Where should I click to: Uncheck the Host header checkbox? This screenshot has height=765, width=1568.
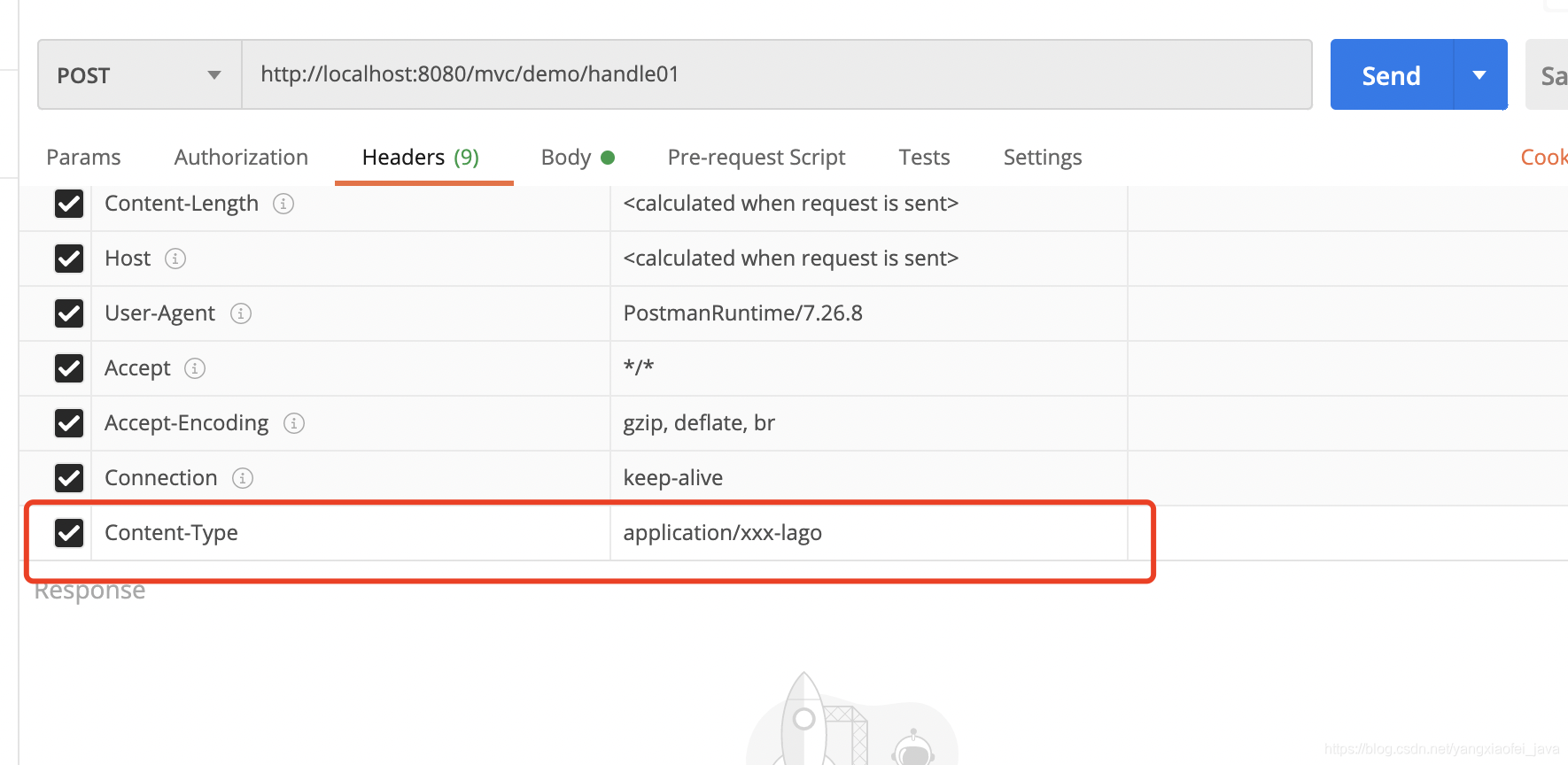69,259
